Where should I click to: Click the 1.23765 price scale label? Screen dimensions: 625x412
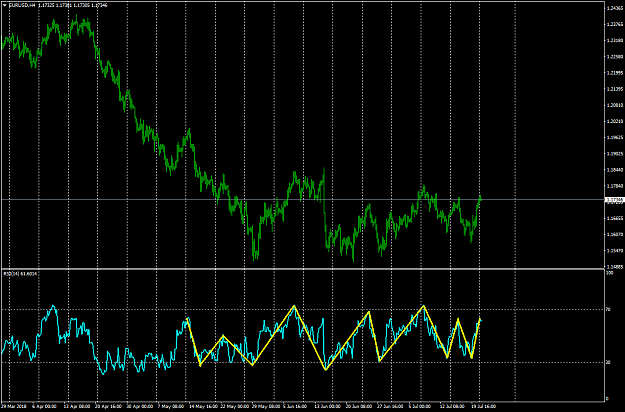[614, 24]
